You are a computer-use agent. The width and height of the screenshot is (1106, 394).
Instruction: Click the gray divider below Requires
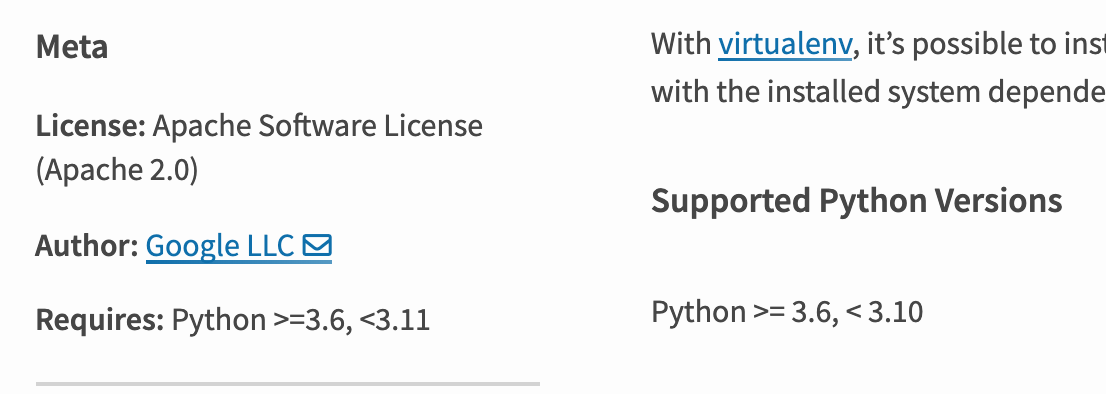288,384
